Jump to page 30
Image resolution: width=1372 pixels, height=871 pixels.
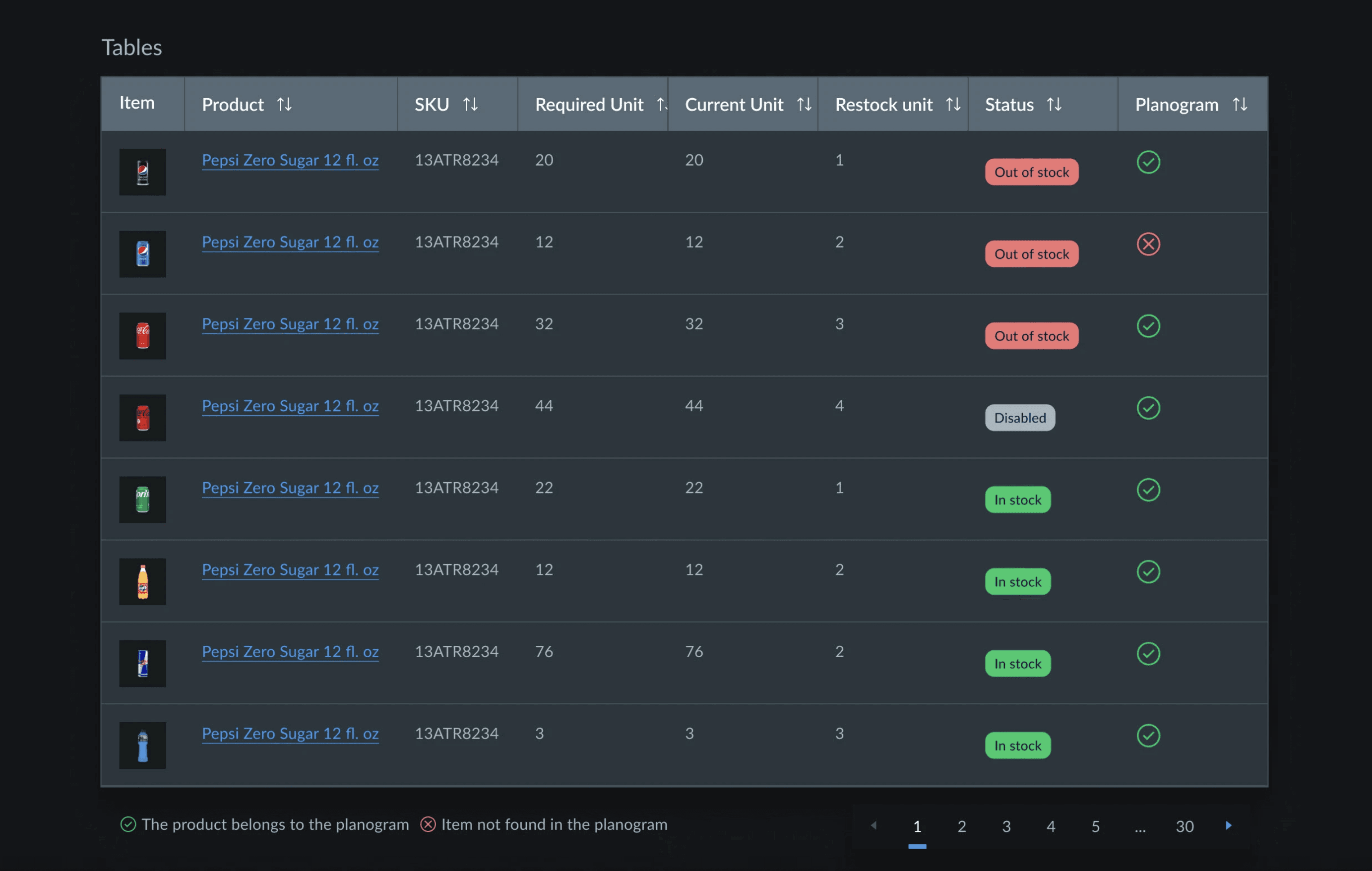click(1185, 826)
